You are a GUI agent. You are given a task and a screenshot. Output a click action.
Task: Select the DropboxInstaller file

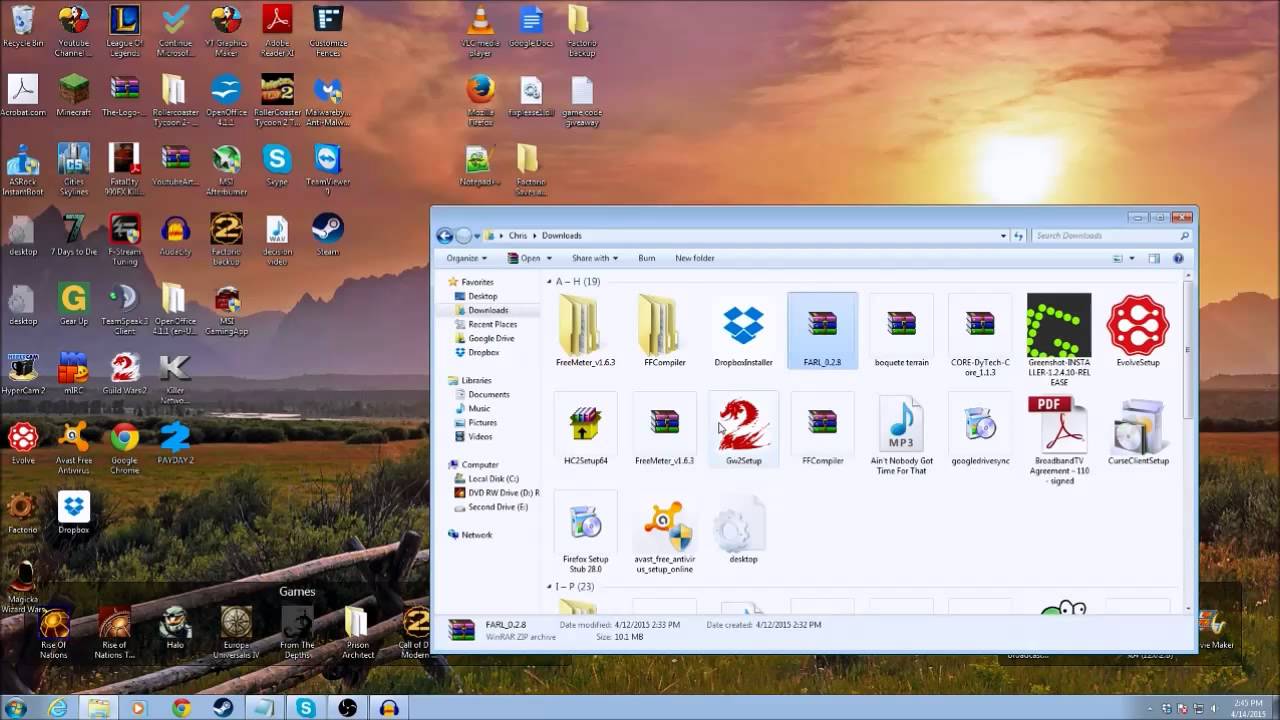point(743,331)
